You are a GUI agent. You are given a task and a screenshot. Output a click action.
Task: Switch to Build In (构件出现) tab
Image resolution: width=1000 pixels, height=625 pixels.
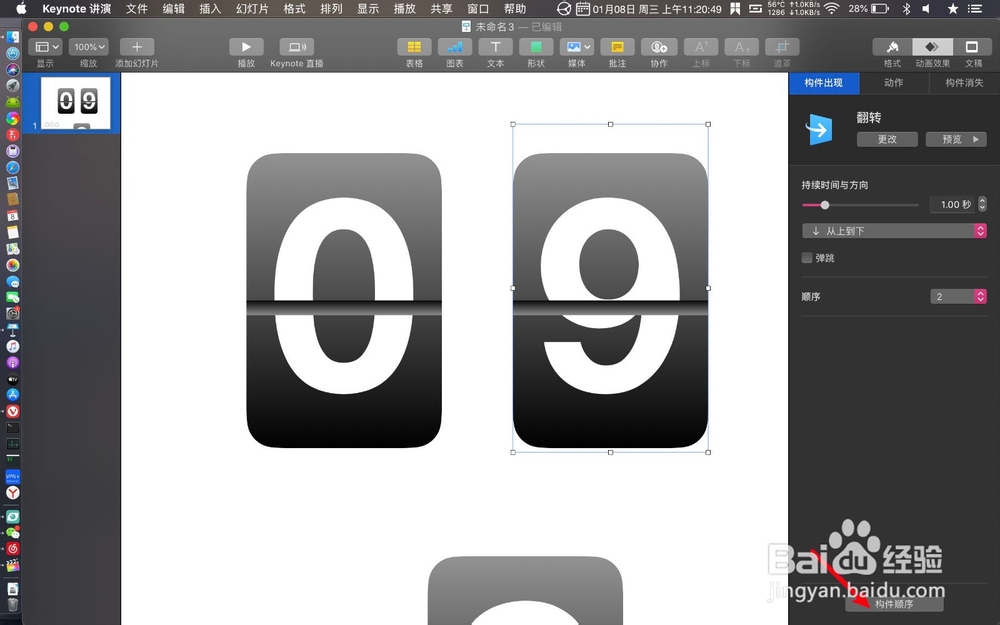(823, 83)
